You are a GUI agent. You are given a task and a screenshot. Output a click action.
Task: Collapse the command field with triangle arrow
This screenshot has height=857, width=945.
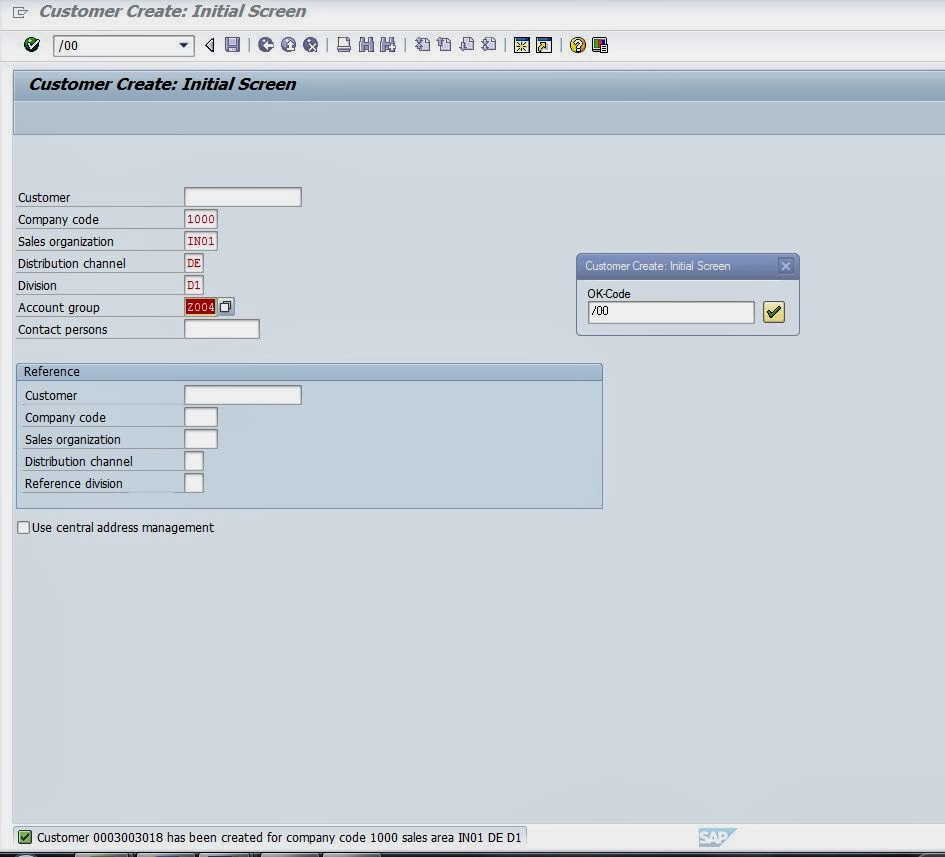[210, 45]
